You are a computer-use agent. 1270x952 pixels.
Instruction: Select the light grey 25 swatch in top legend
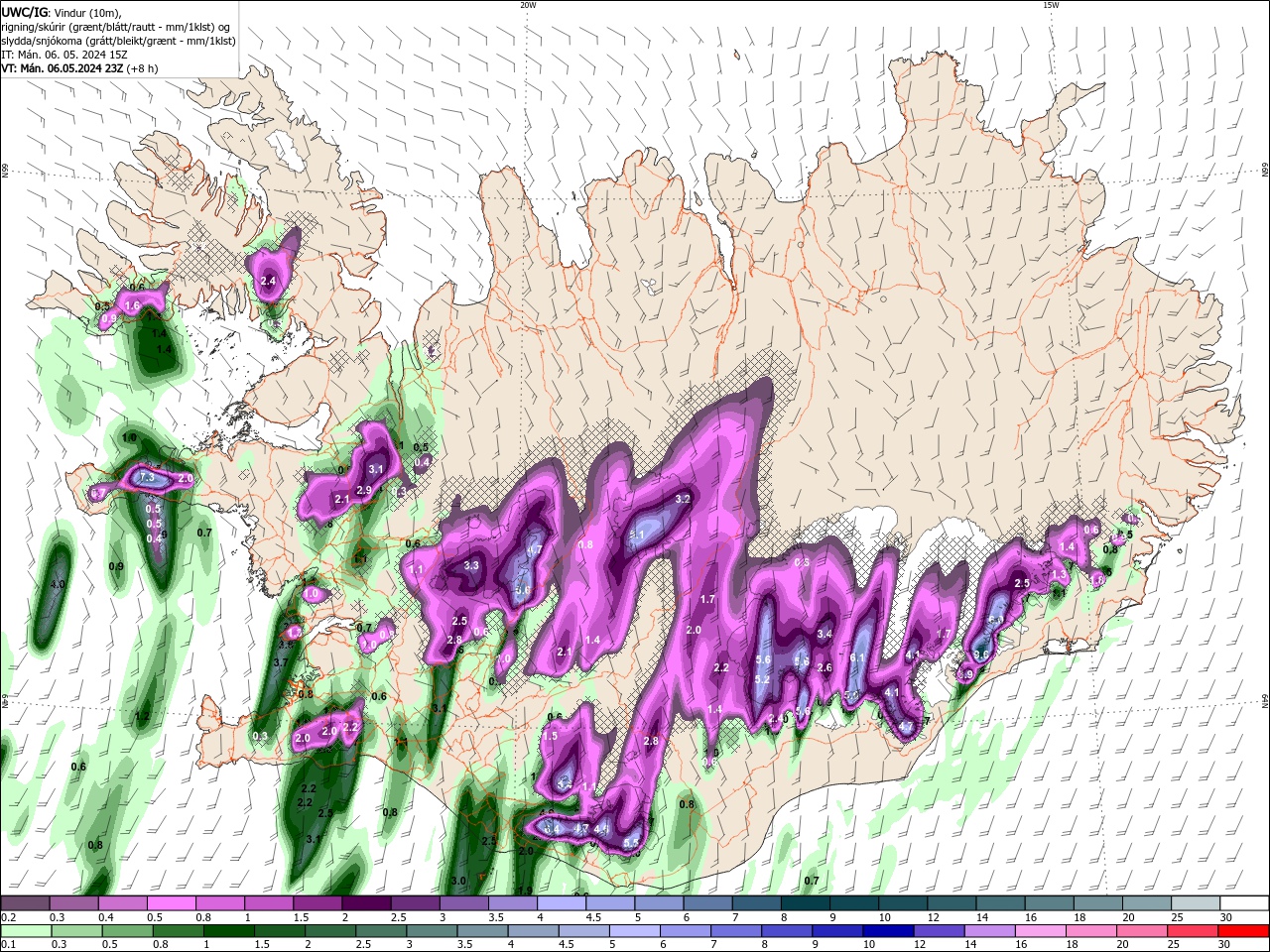(1197, 903)
